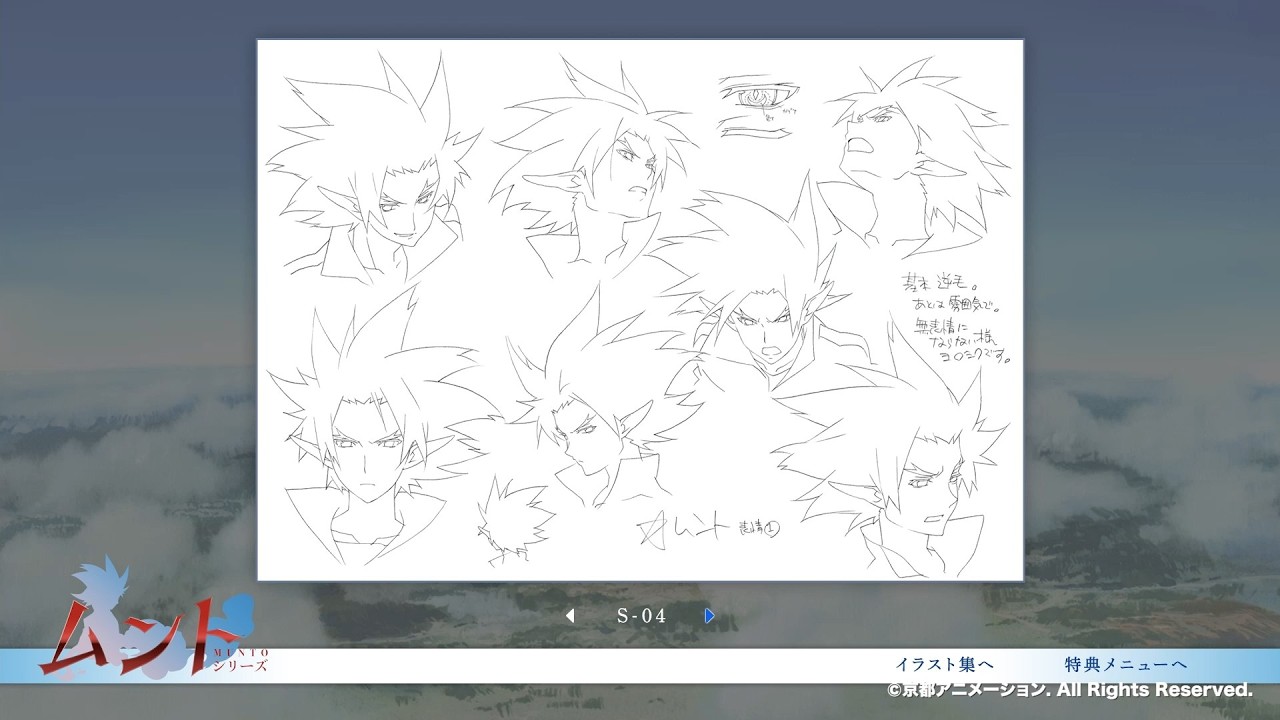Screen dimensions: 1280x720
Task: Select the S-04 page indicator
Action: pos(641,616)
